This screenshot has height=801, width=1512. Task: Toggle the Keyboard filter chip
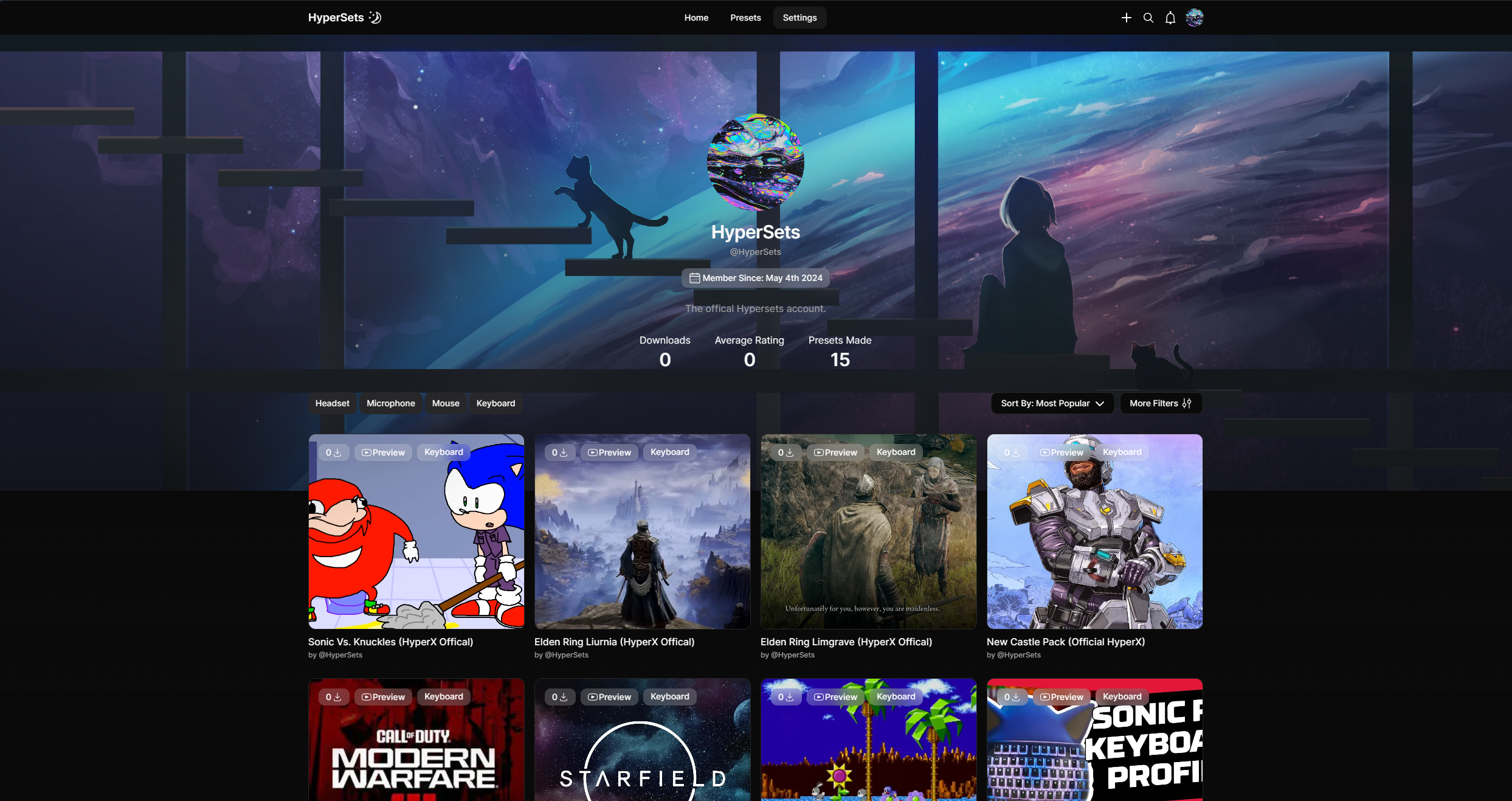pyautogui.click(x=495, y=403)
